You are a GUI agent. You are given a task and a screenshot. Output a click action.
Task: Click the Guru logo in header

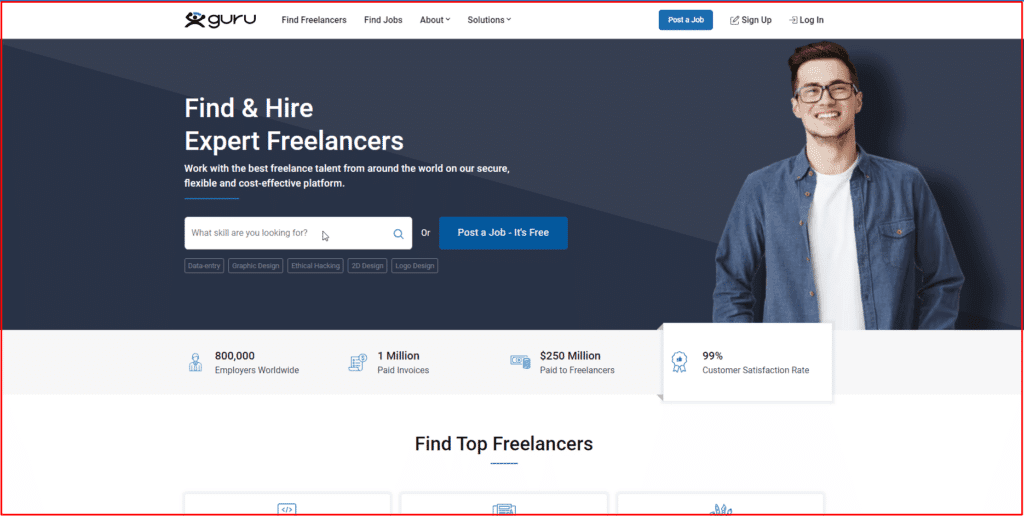point(221,20)
